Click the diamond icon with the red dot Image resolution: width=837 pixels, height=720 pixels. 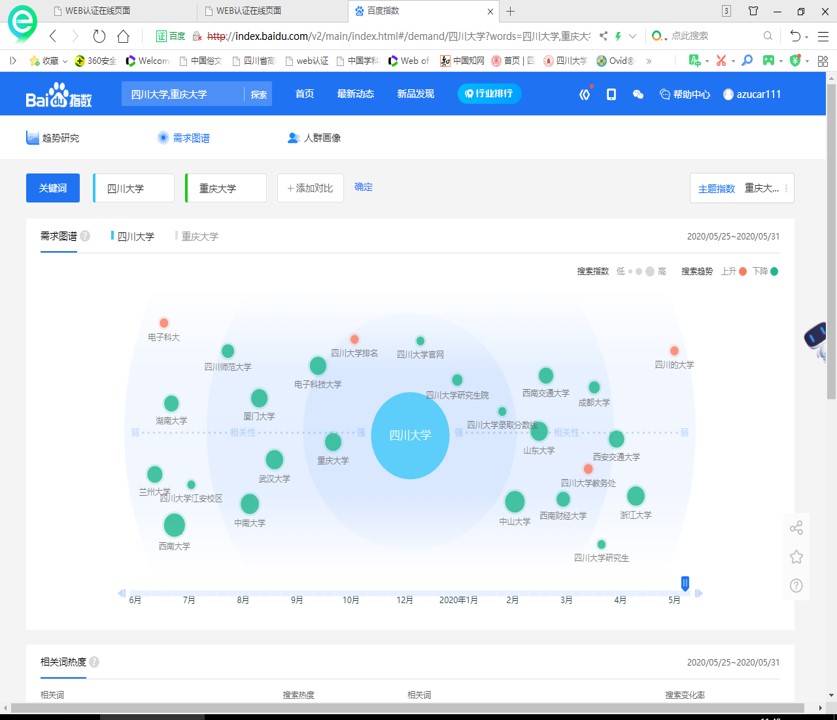coord(585,94)
